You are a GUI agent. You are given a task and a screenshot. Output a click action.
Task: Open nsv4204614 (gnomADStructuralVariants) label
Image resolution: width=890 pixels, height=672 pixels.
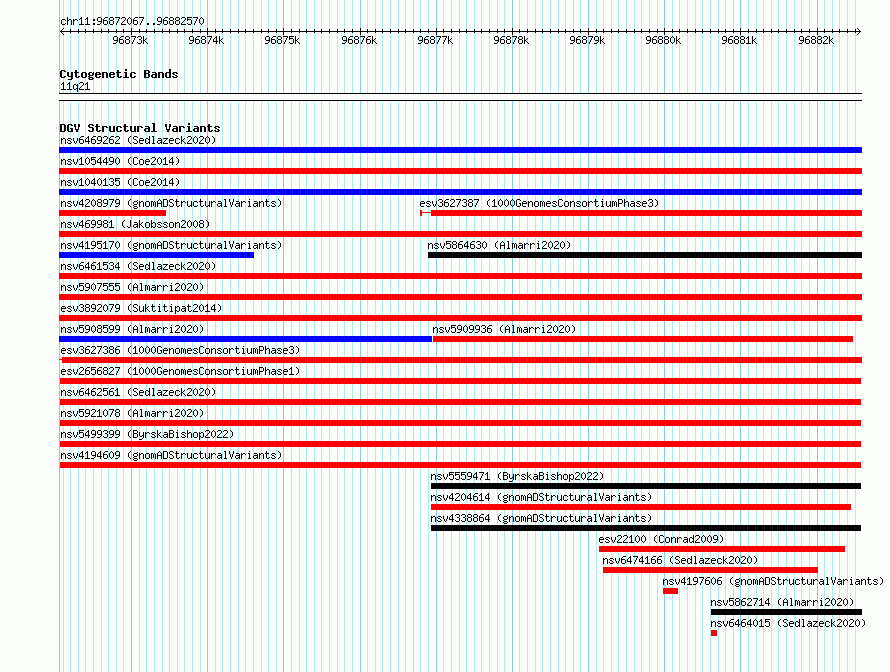click(x=541, y=497)
